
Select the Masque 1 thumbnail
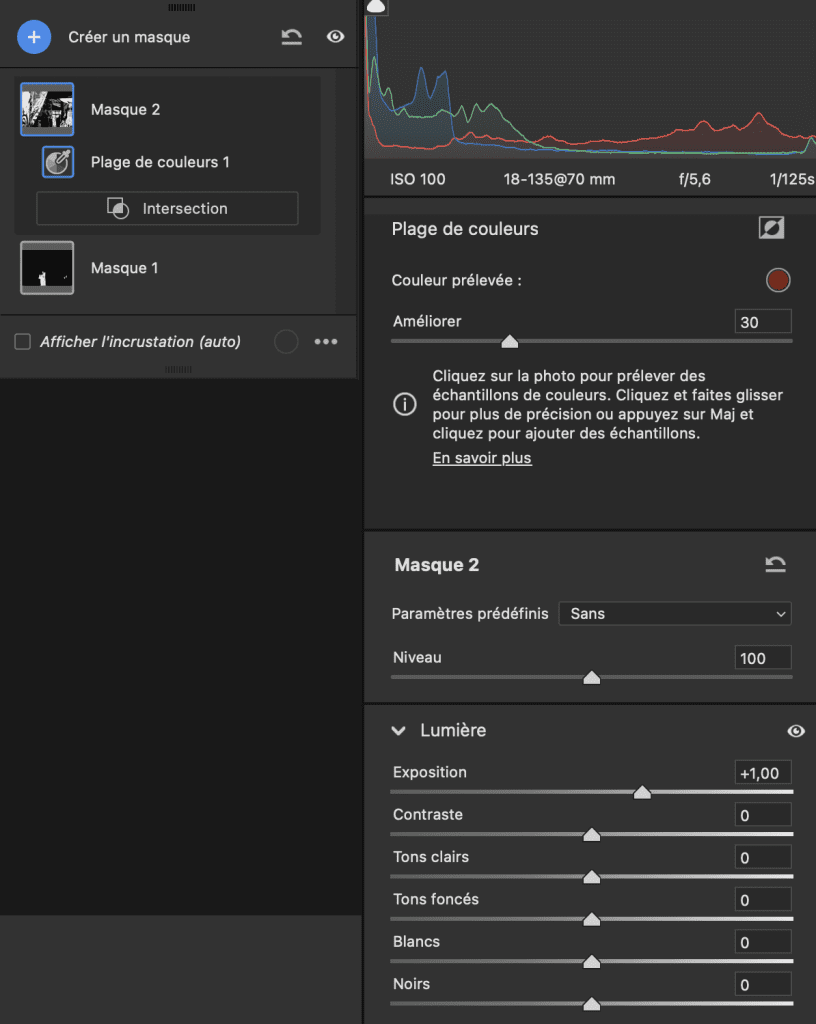[47, 268]
